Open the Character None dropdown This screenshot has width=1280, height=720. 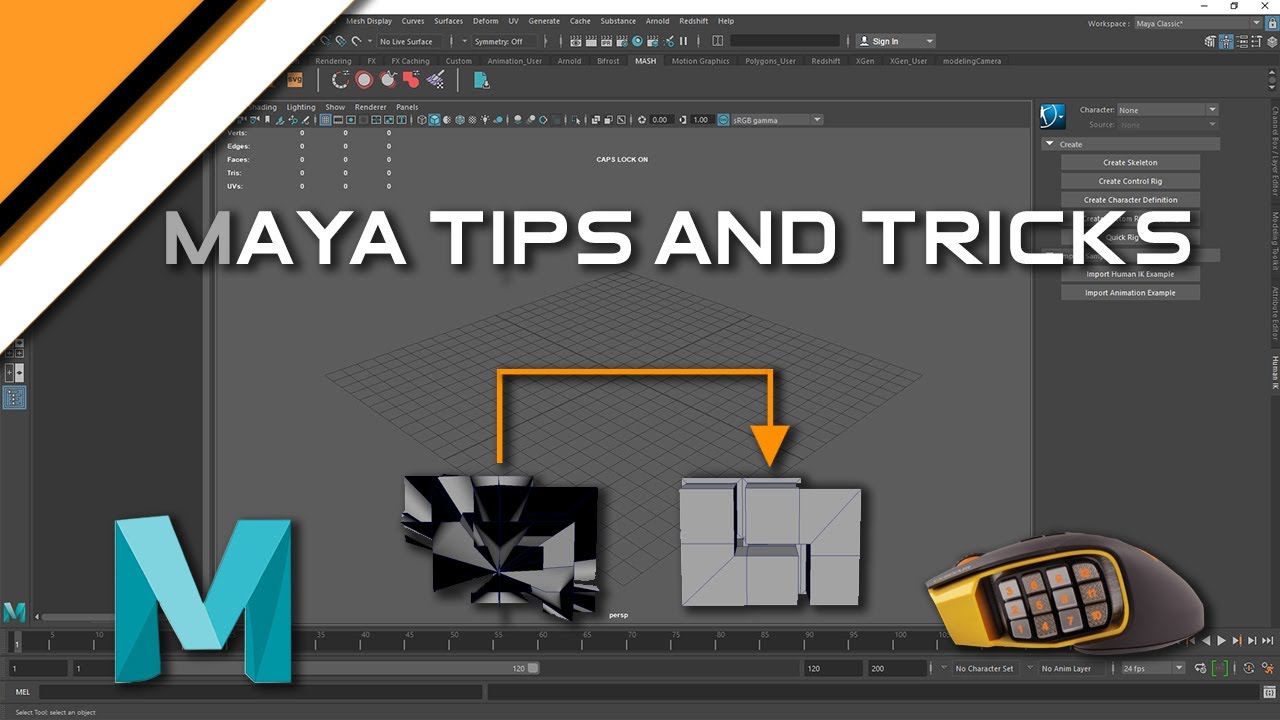(1167, 110)
